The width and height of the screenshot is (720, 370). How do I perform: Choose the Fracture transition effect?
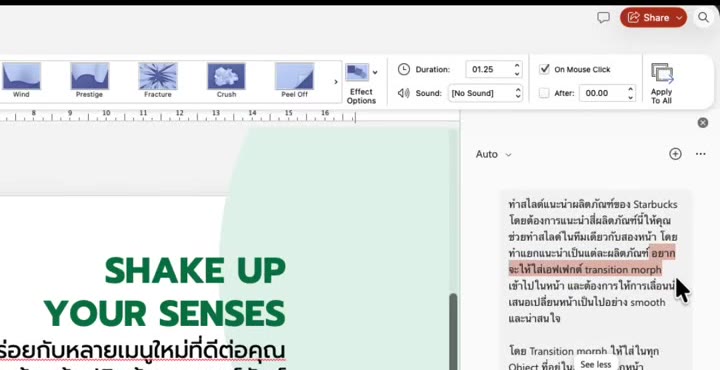pos(158,79)
